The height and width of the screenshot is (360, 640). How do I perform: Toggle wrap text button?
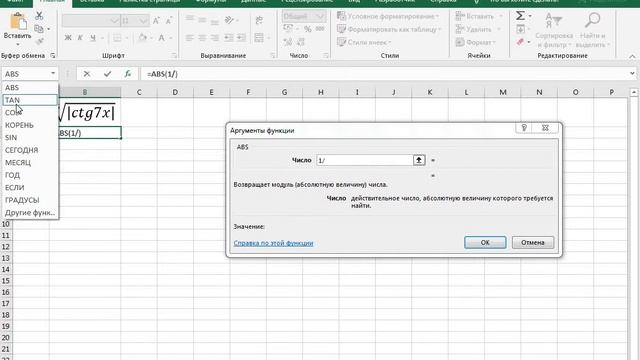[259, 20]
